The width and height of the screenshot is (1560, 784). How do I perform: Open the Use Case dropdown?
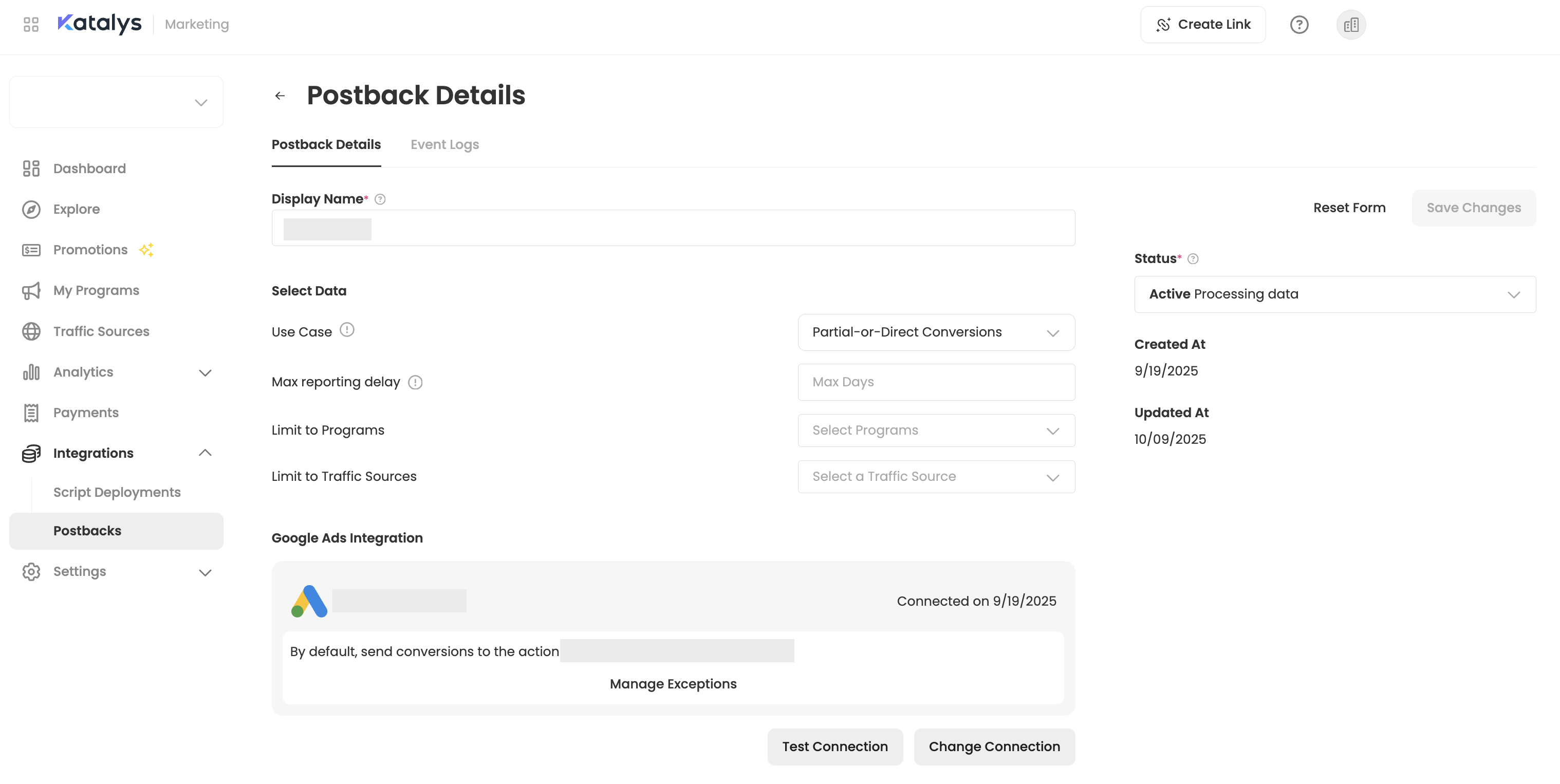click(936, 332)
